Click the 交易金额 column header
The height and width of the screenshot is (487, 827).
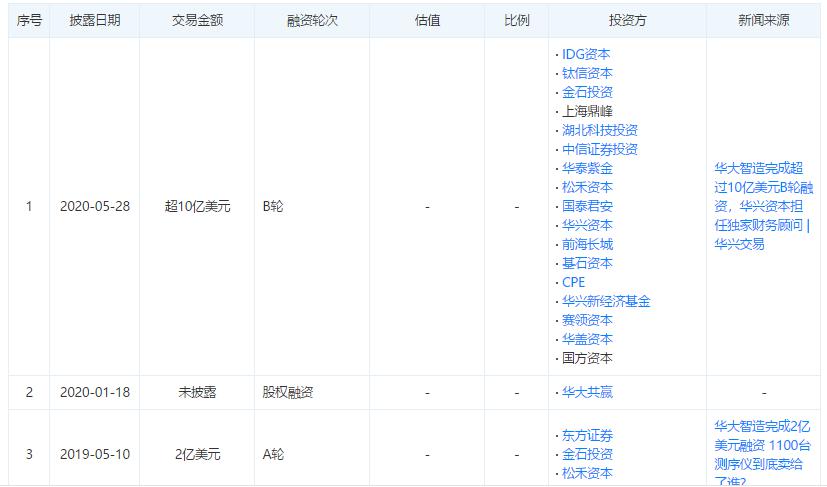[197, 21]
